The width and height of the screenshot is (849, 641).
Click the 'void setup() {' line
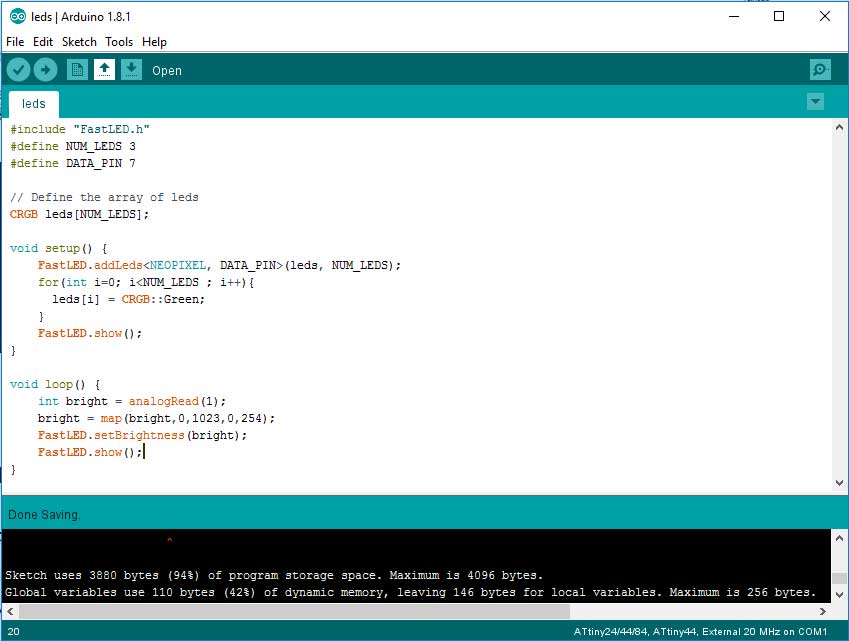58,248
